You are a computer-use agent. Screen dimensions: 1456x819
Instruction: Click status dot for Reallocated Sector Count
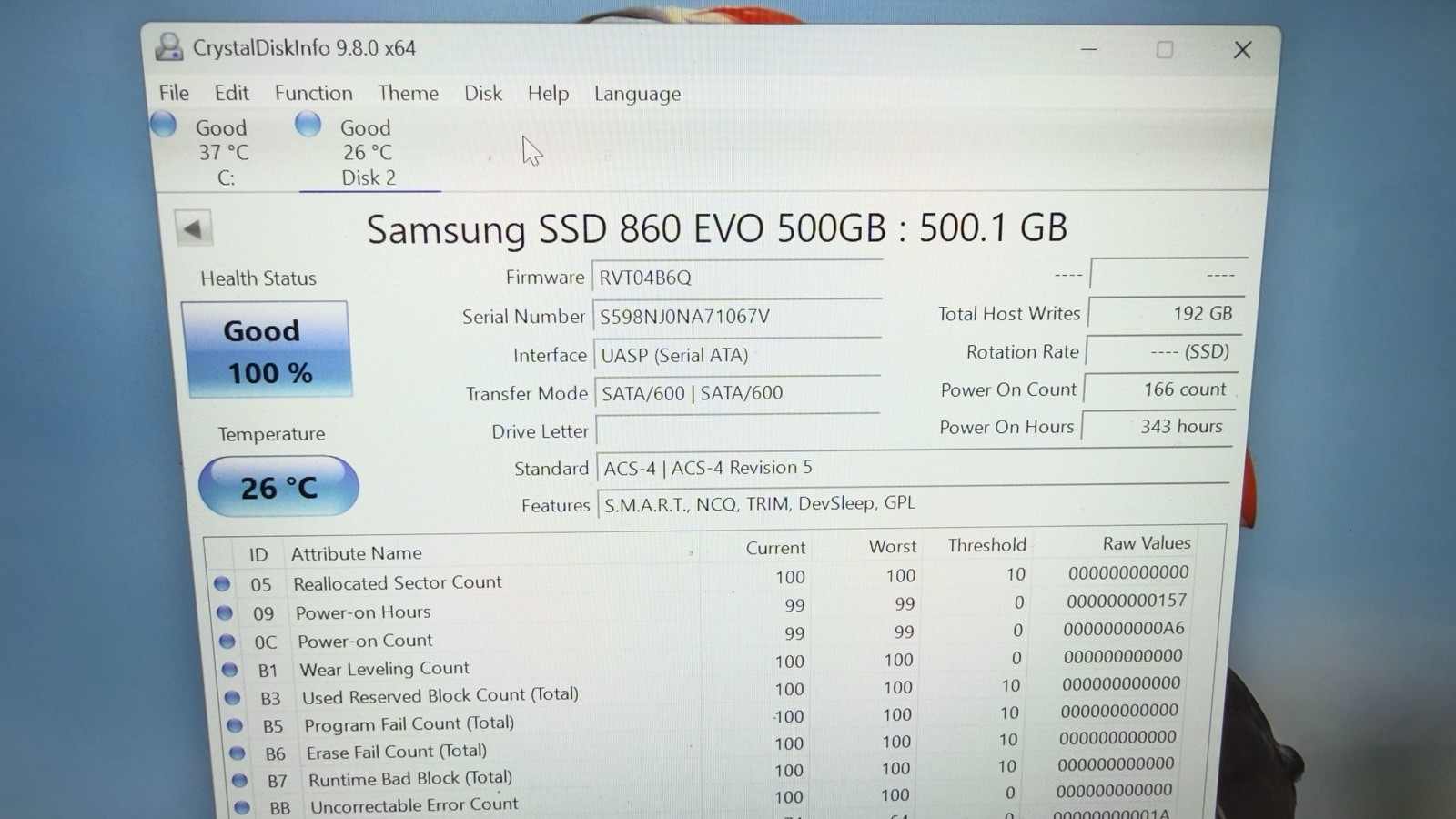(x=222, y=583)
